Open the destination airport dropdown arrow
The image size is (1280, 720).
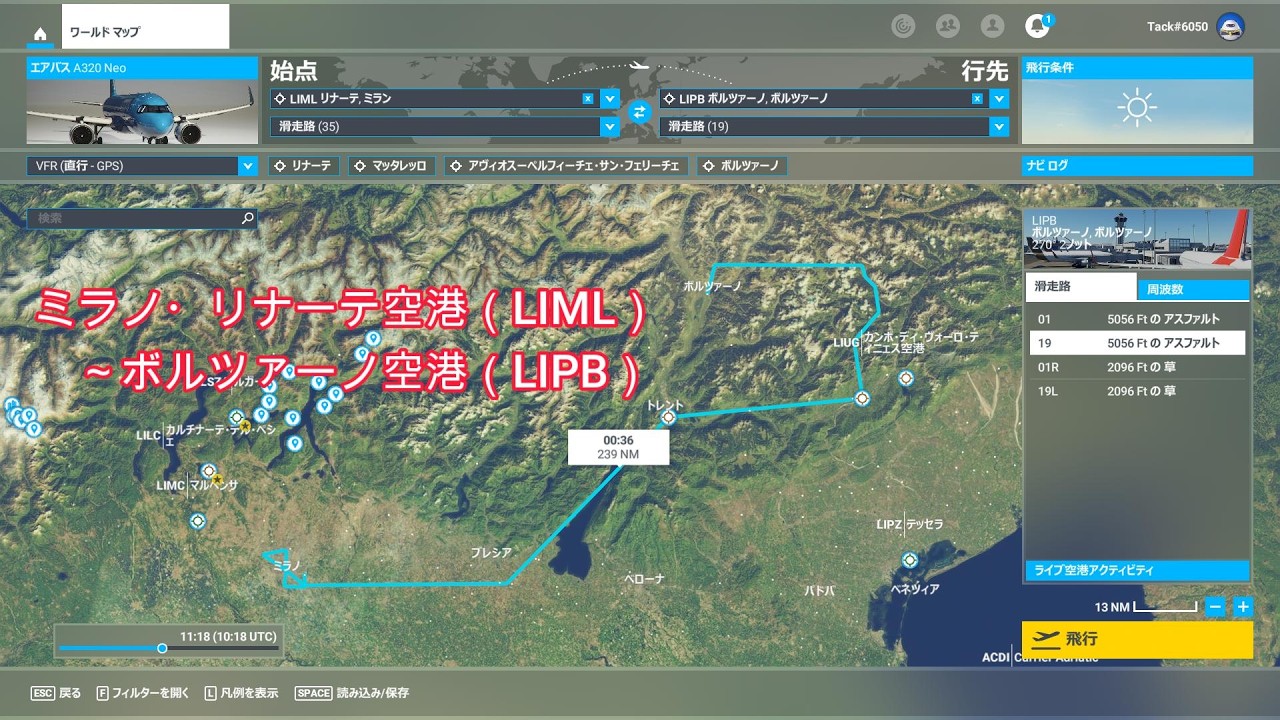point(998,99)
